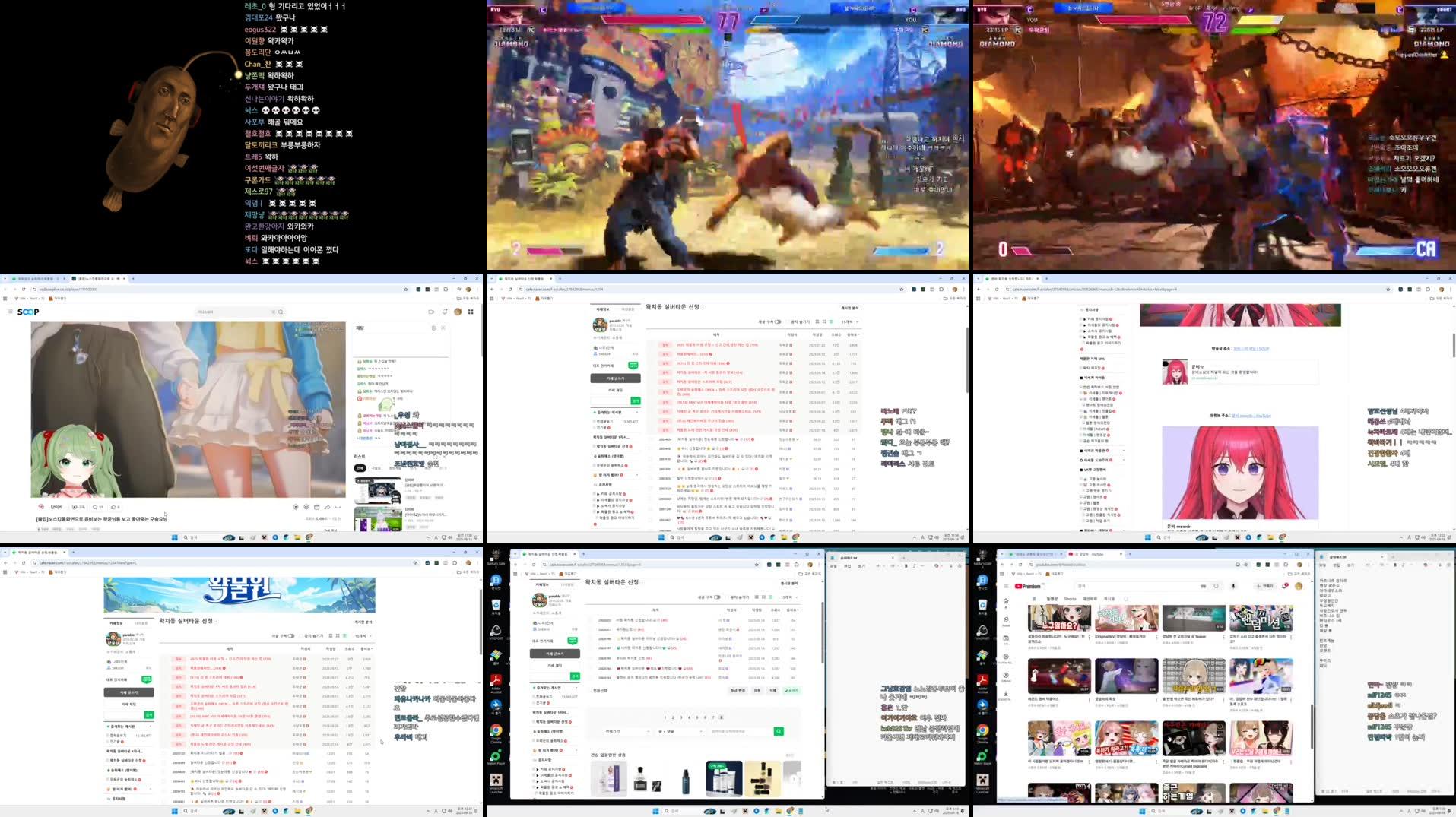Click the Downloads icon in YouTube mini sidebar

pyautogui.click(x=1005, y=695)
